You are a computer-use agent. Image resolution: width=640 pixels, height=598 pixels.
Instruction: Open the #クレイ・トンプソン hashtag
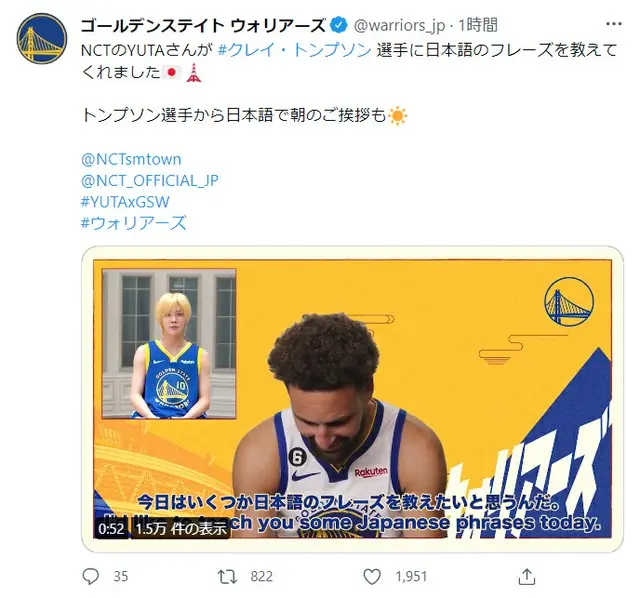point(294,50)
